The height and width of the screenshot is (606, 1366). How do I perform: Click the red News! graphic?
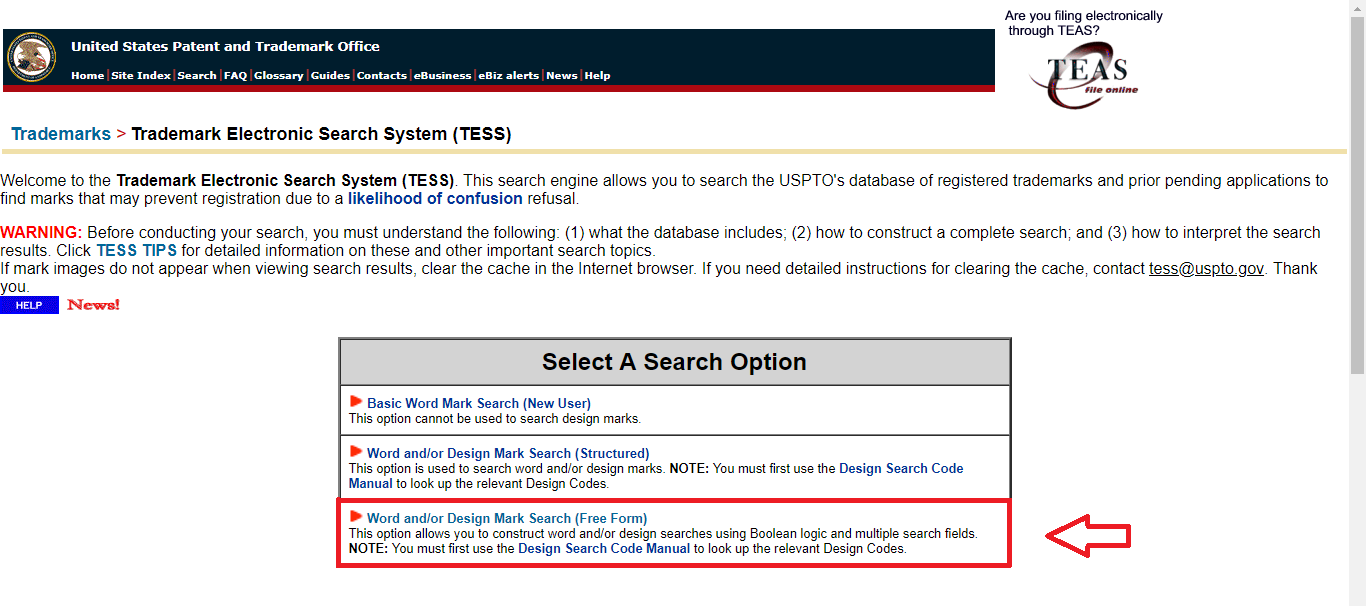click(93, 305)
